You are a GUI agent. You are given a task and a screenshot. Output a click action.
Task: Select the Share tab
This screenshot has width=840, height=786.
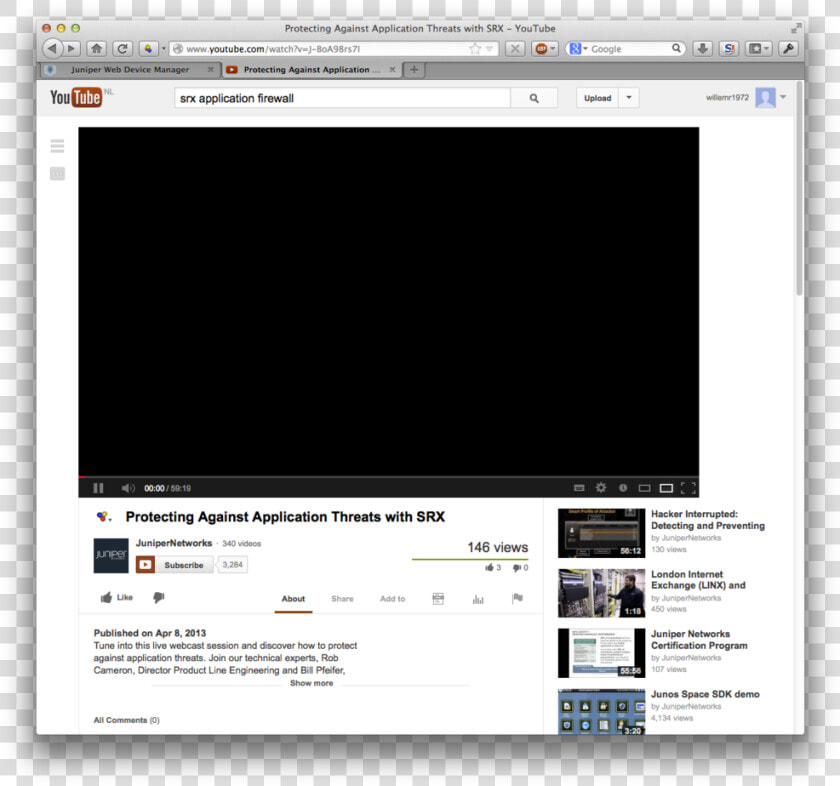click(342, 599)
